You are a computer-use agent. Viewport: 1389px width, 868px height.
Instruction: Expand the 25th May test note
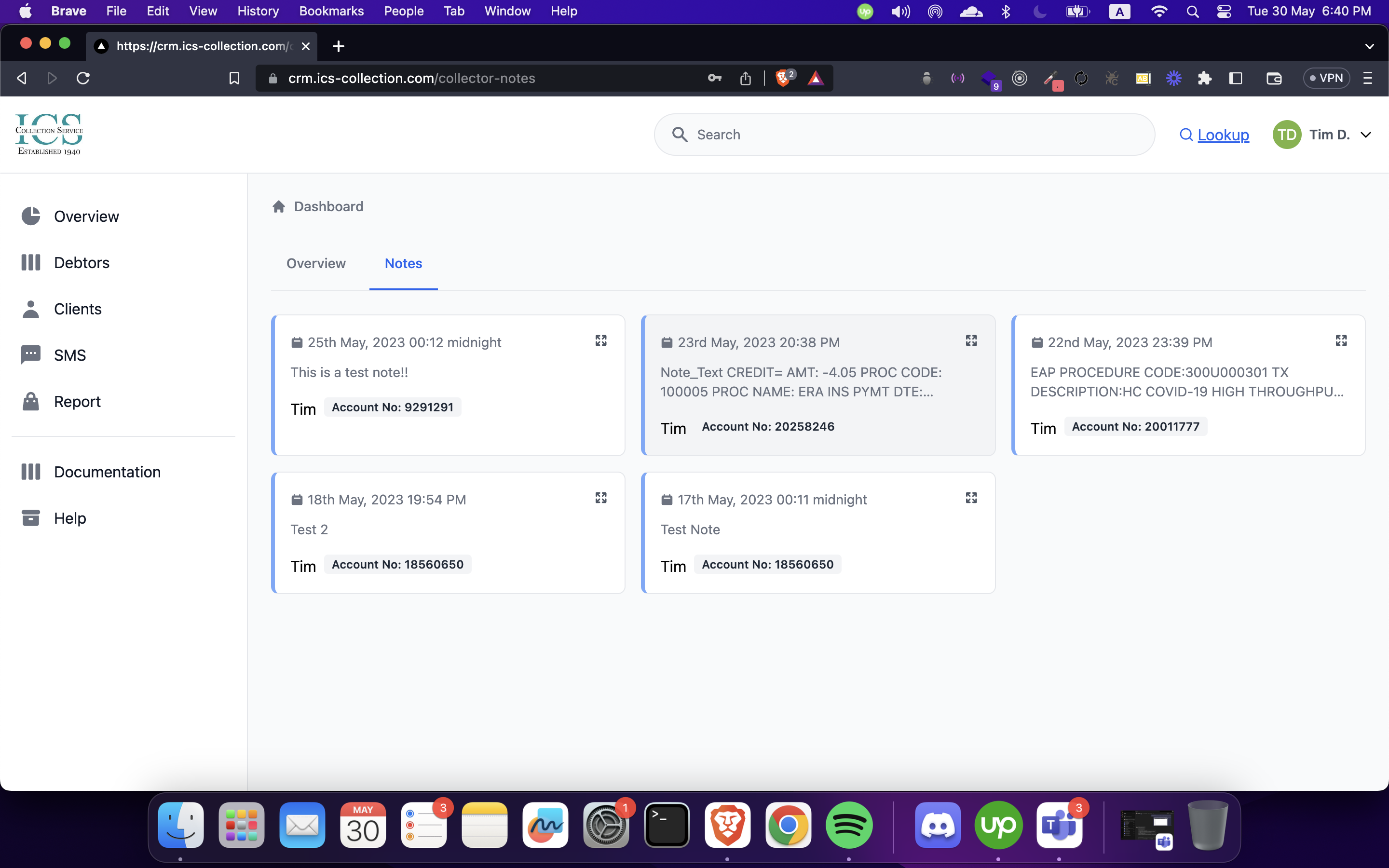[600, 340]
